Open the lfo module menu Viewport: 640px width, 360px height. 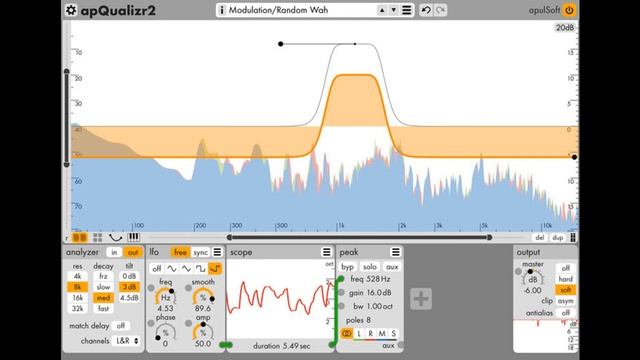(217, 252)
